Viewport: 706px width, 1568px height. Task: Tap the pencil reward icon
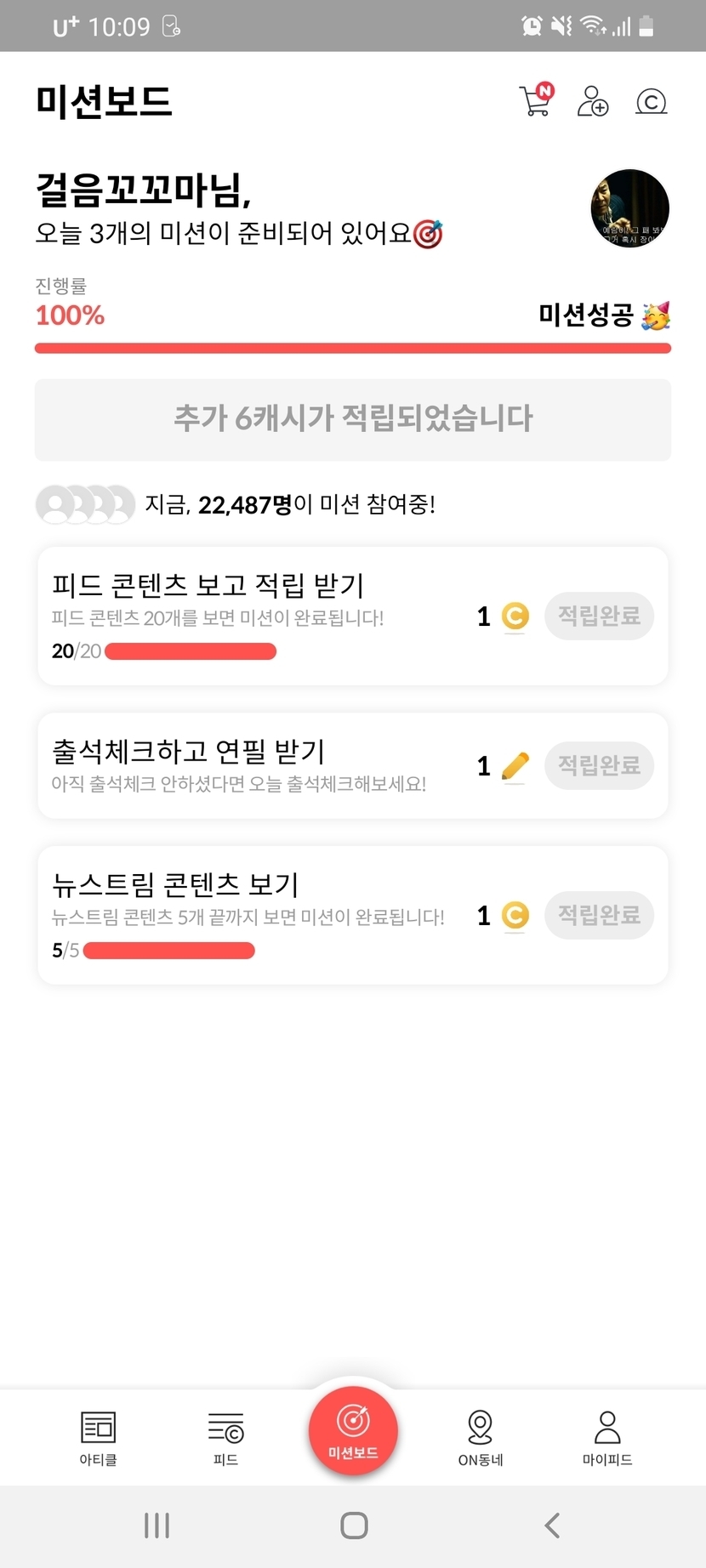[515, 766]
